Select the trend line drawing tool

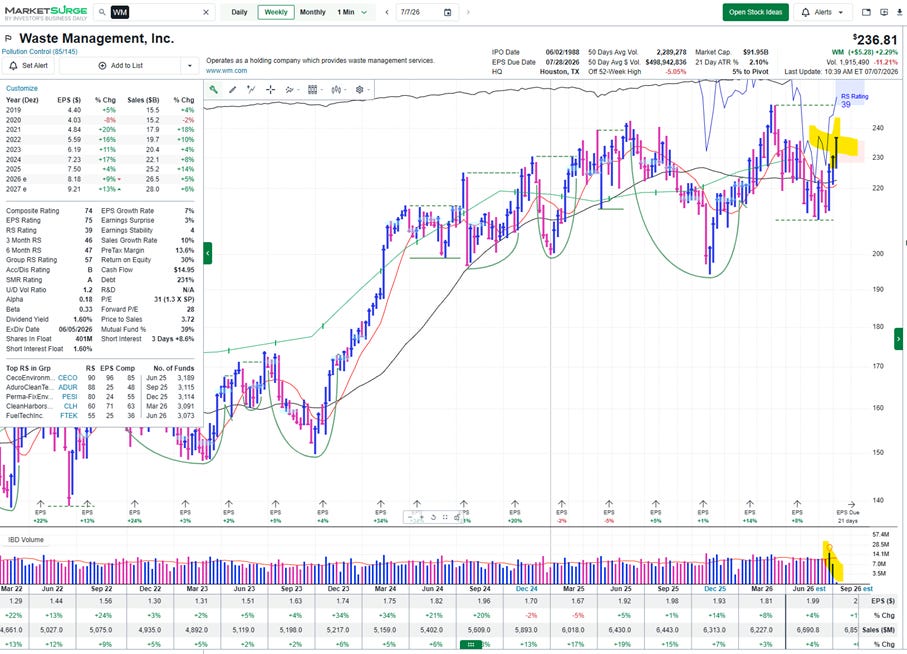click(251, 90)
